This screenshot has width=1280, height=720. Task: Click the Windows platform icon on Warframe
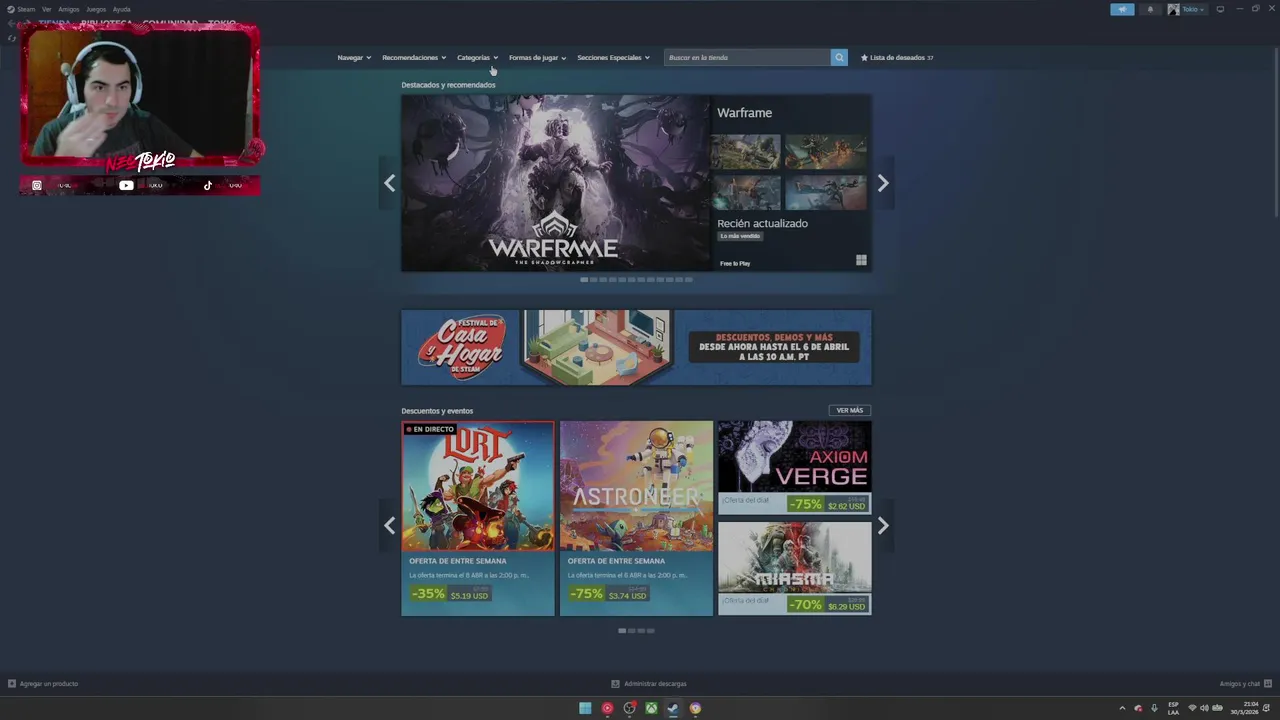(861, 260)
